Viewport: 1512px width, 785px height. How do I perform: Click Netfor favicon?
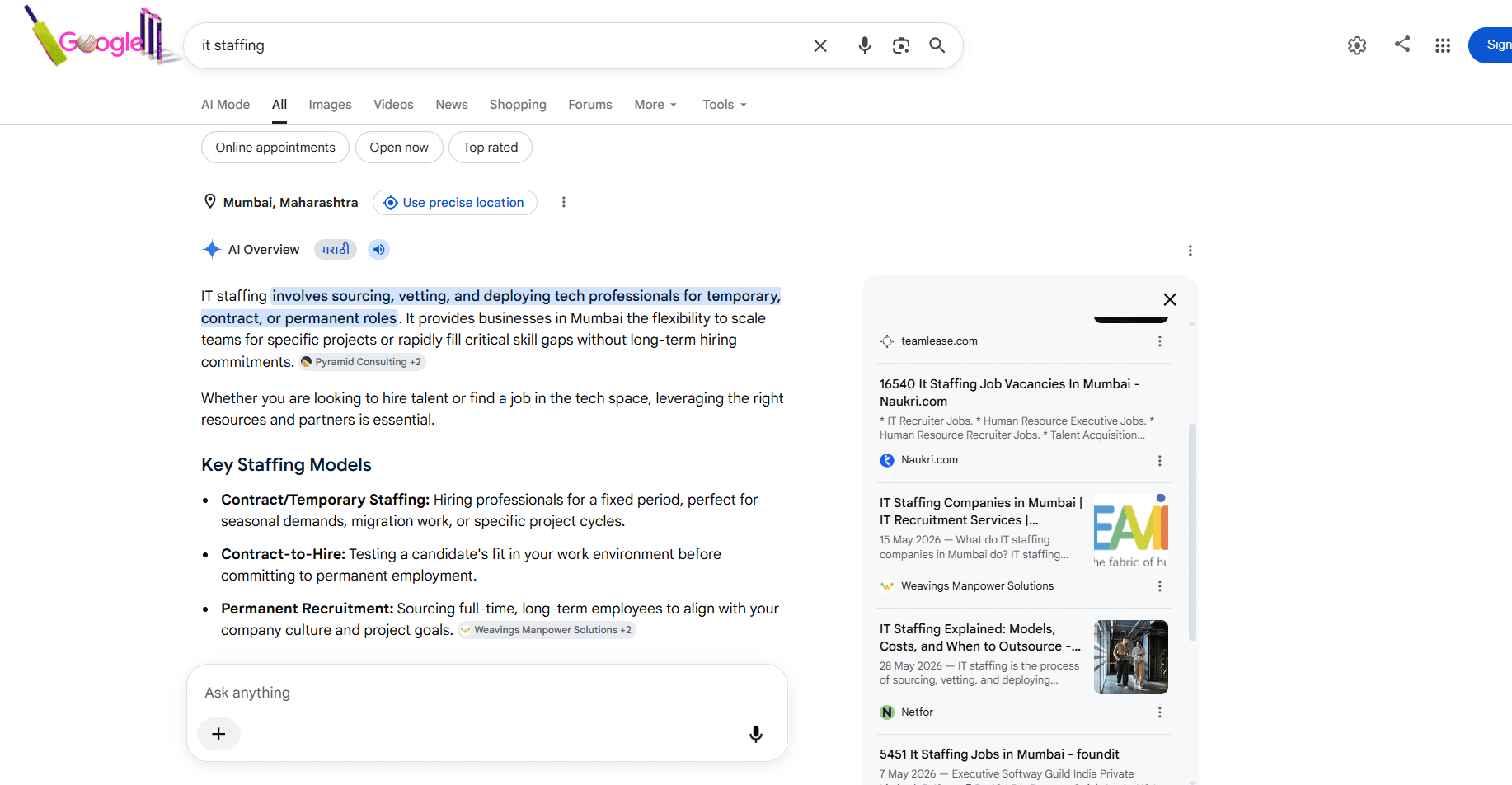click(x=887, y=712)
